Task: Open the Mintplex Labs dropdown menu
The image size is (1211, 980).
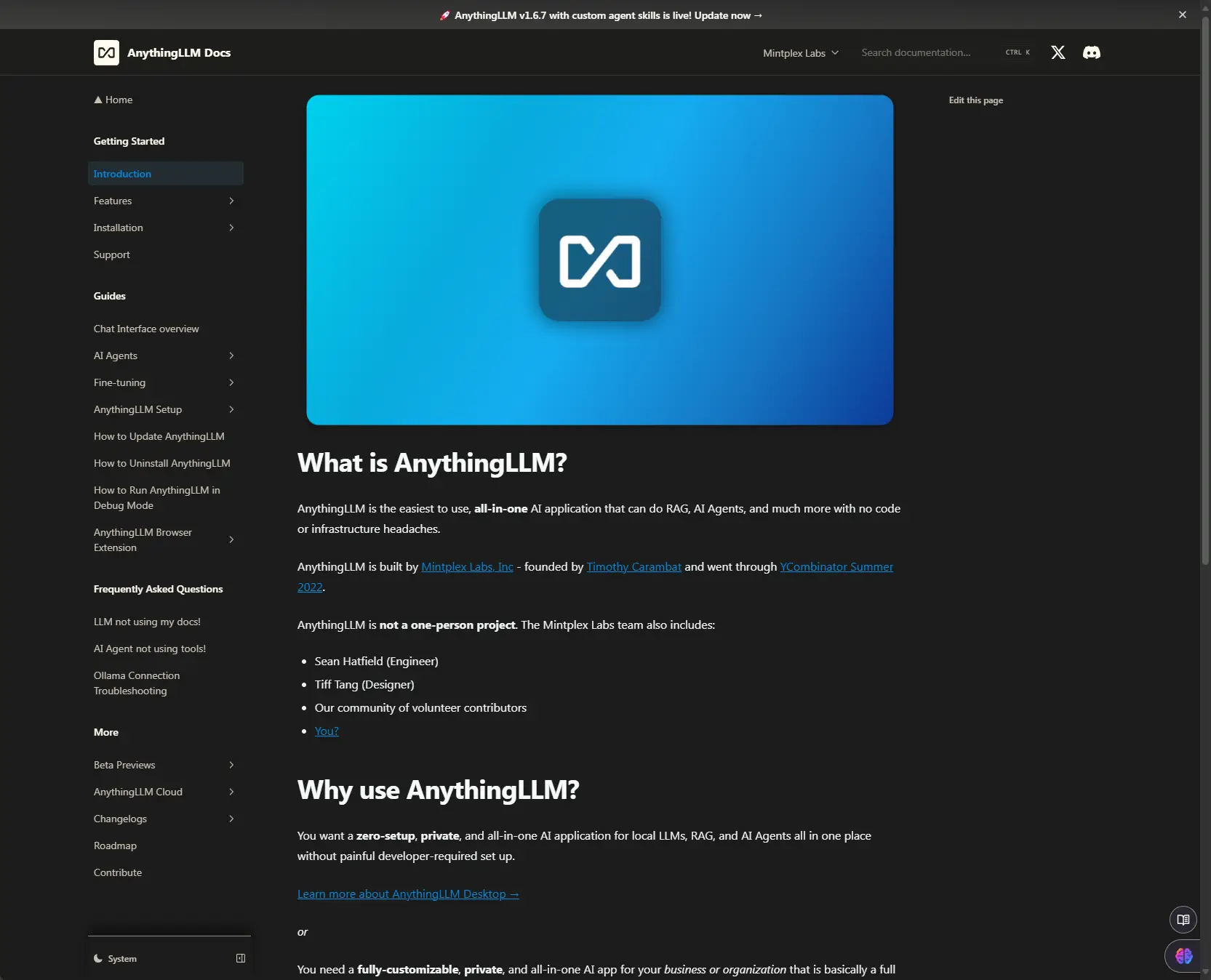Action: pyautogui.click(x=800, y=53)
